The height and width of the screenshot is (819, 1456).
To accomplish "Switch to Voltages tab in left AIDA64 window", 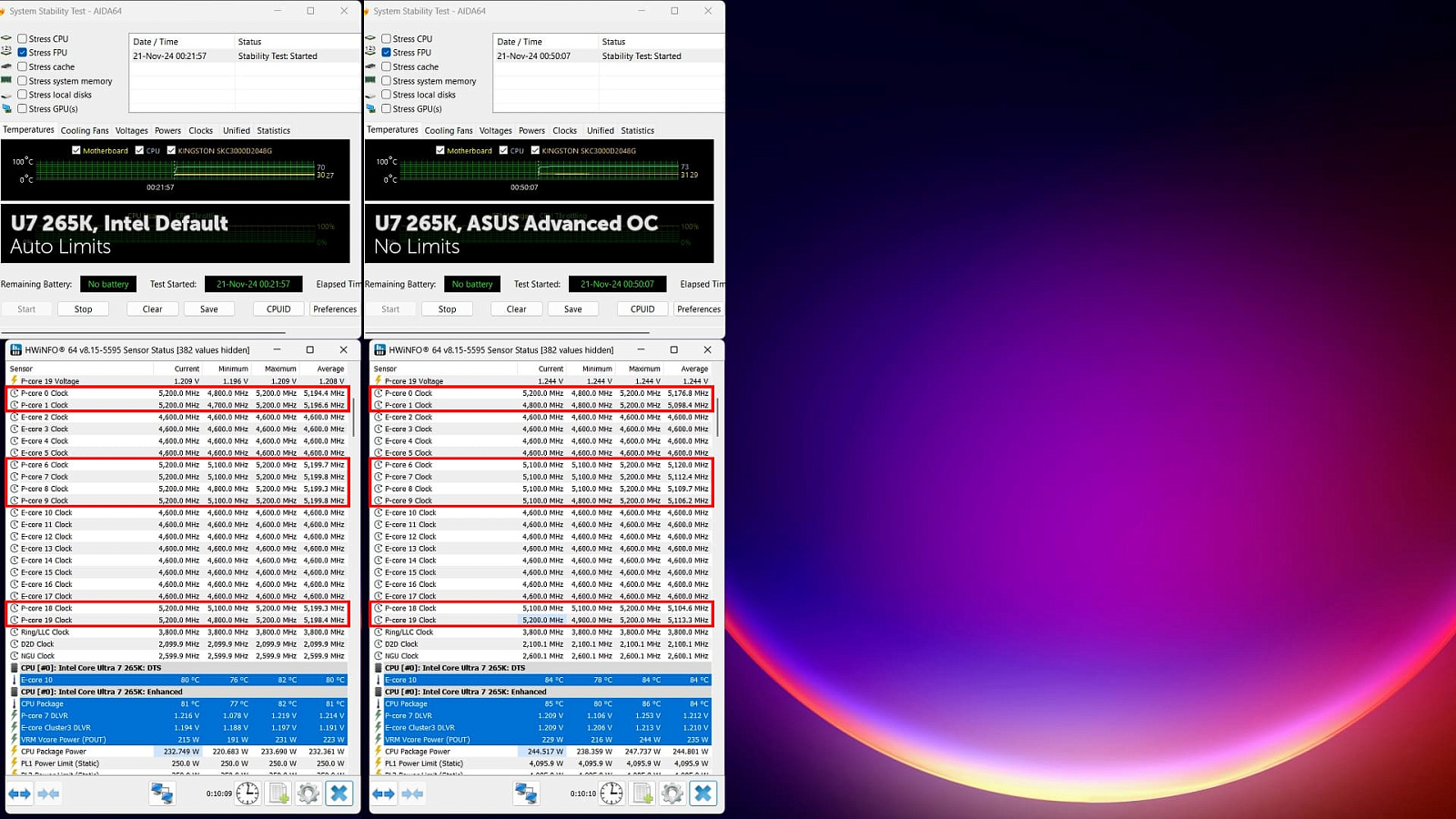I will point(132,130).
